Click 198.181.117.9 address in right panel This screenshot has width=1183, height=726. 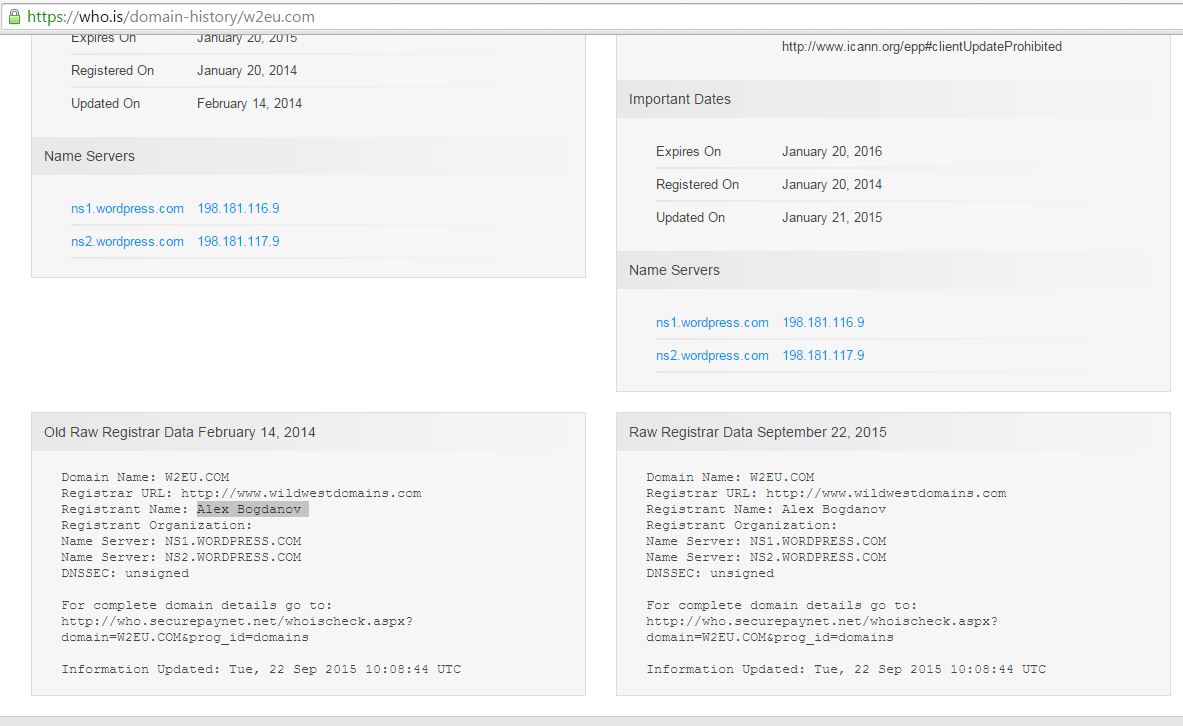[826, 355]
